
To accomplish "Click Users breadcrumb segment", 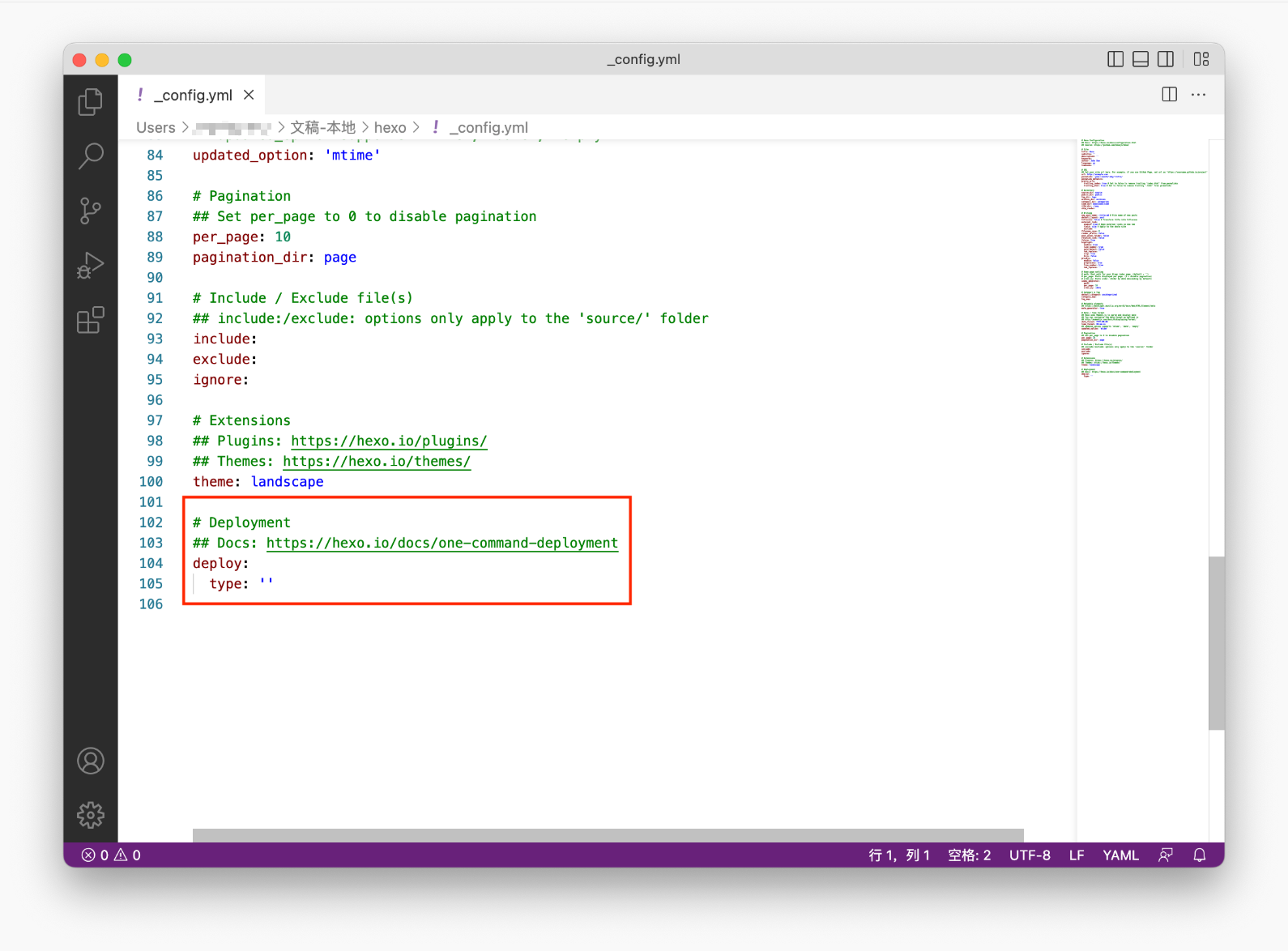I will (x=156, y=127).
